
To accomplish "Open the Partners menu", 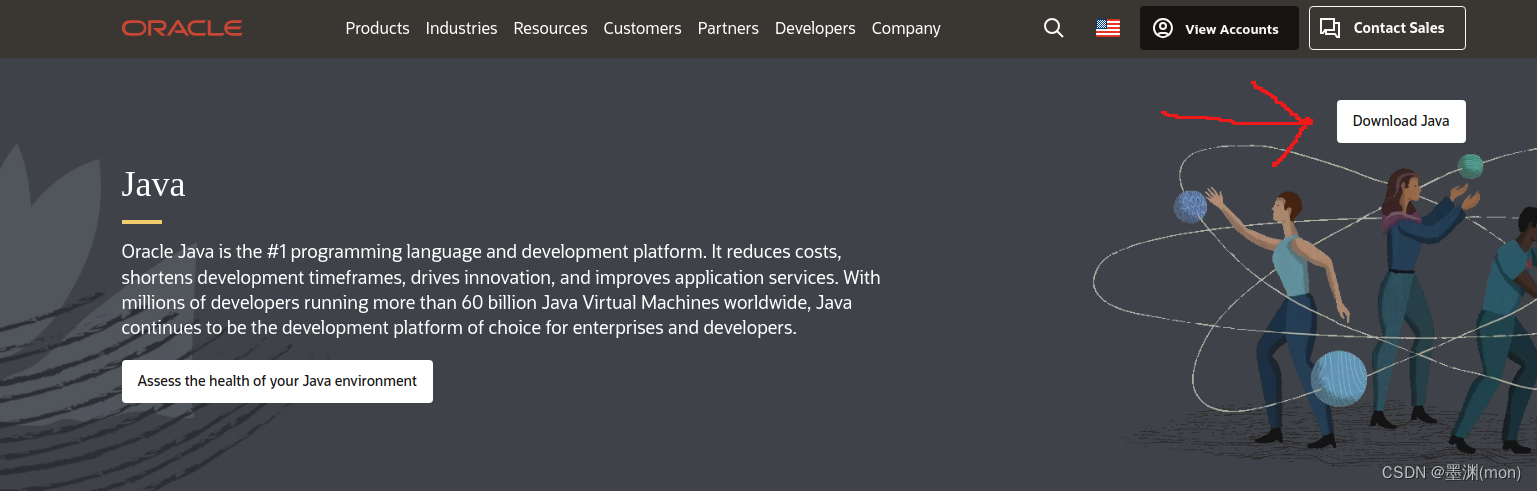I will [728, 28].
